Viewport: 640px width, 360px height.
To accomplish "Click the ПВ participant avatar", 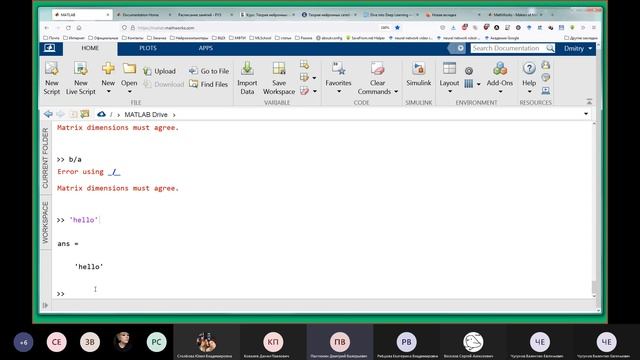I will (x=340, y=342).
